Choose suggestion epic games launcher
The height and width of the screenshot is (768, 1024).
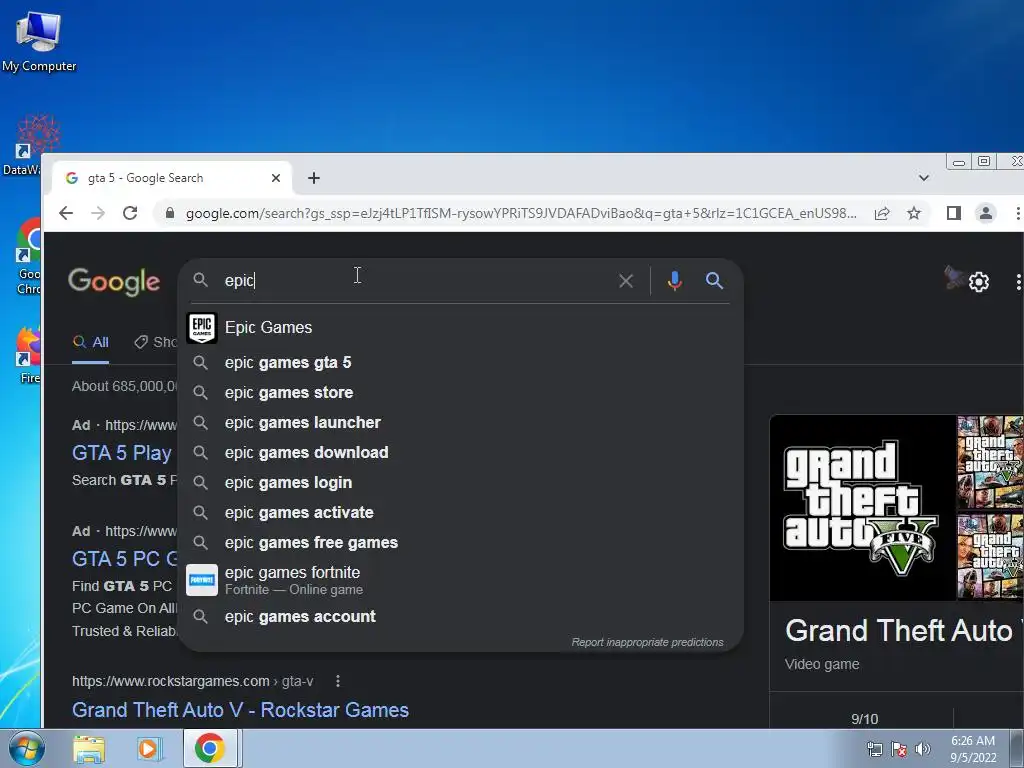[x=460, y=423]
